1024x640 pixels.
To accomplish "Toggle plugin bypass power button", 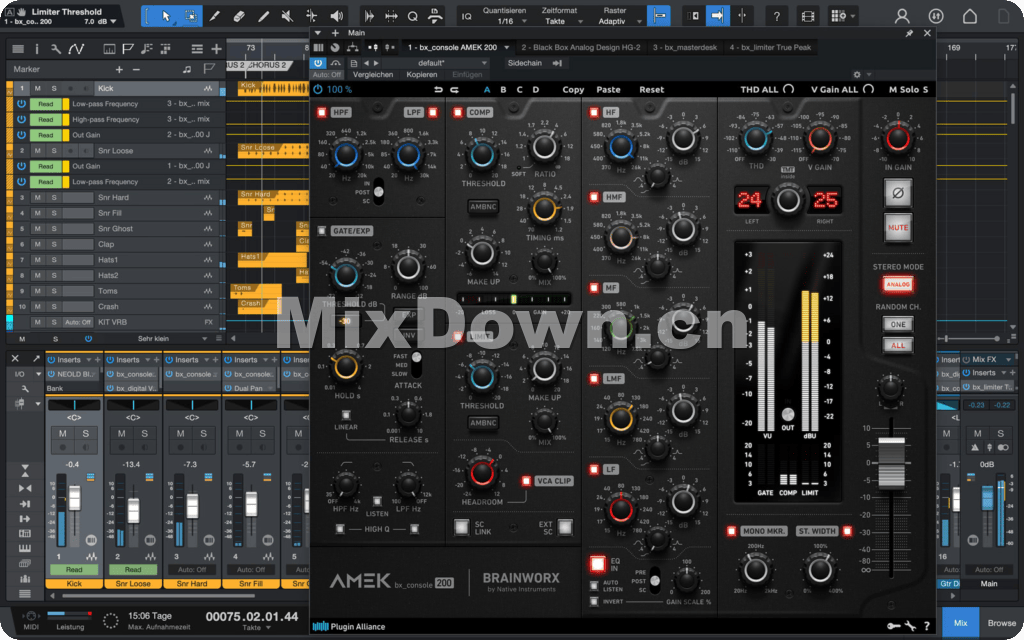I will 317,89.
